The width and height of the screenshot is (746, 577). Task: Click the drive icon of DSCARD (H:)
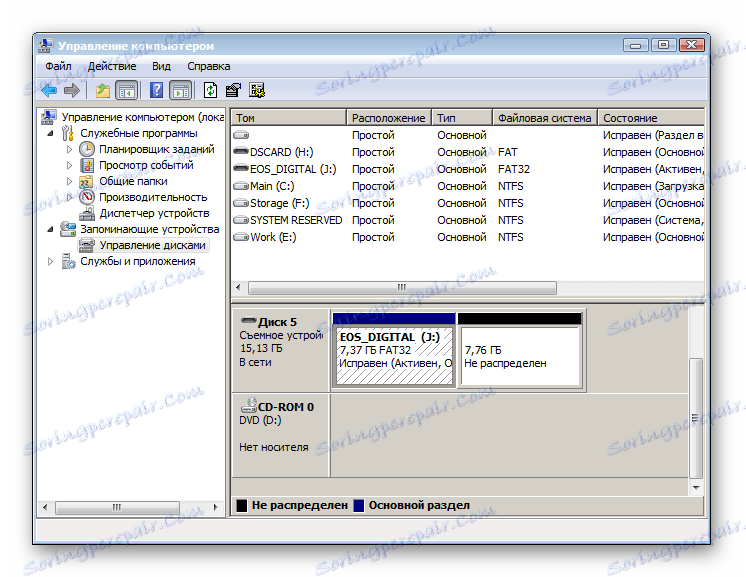pos(241,152)
